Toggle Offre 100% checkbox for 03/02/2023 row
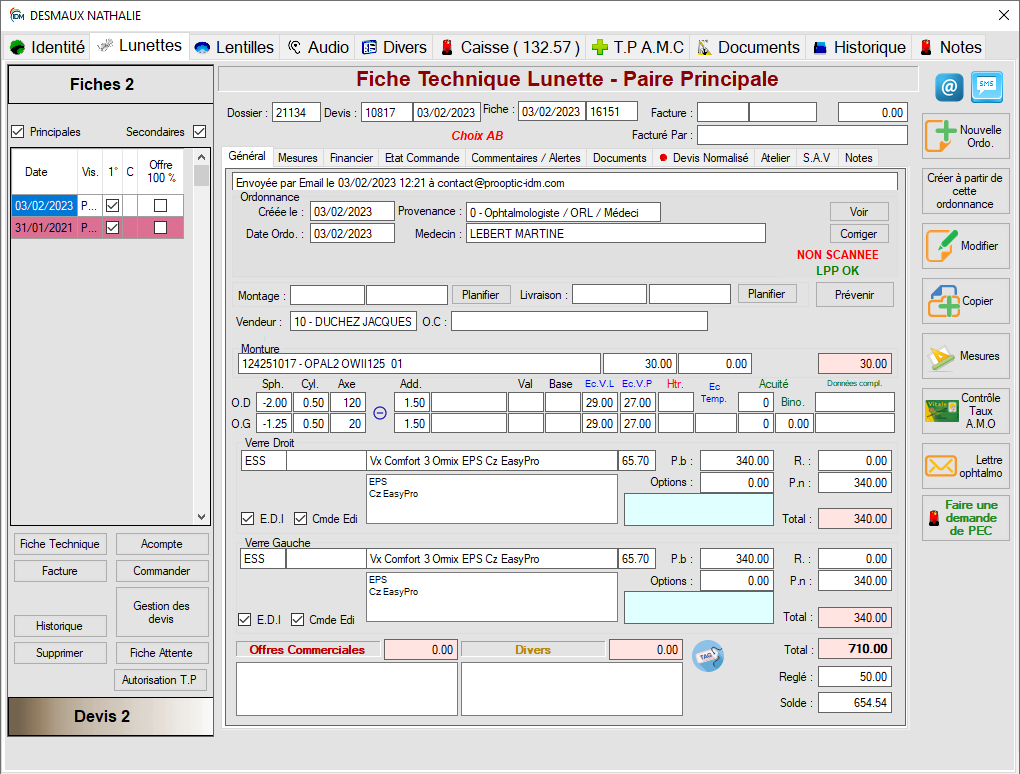Viewport: 1020px width, 774px height. pos(160,206)
